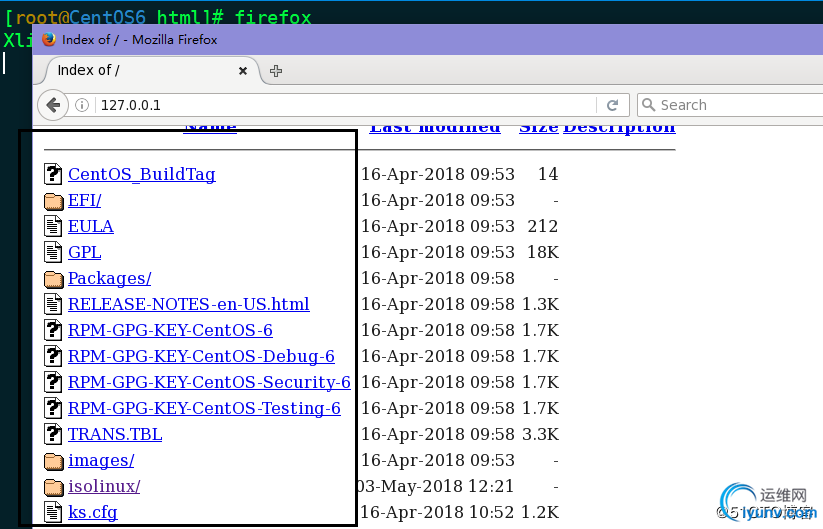Click the folder icon beside images/

pyautogui.click(x=54, y=461)
